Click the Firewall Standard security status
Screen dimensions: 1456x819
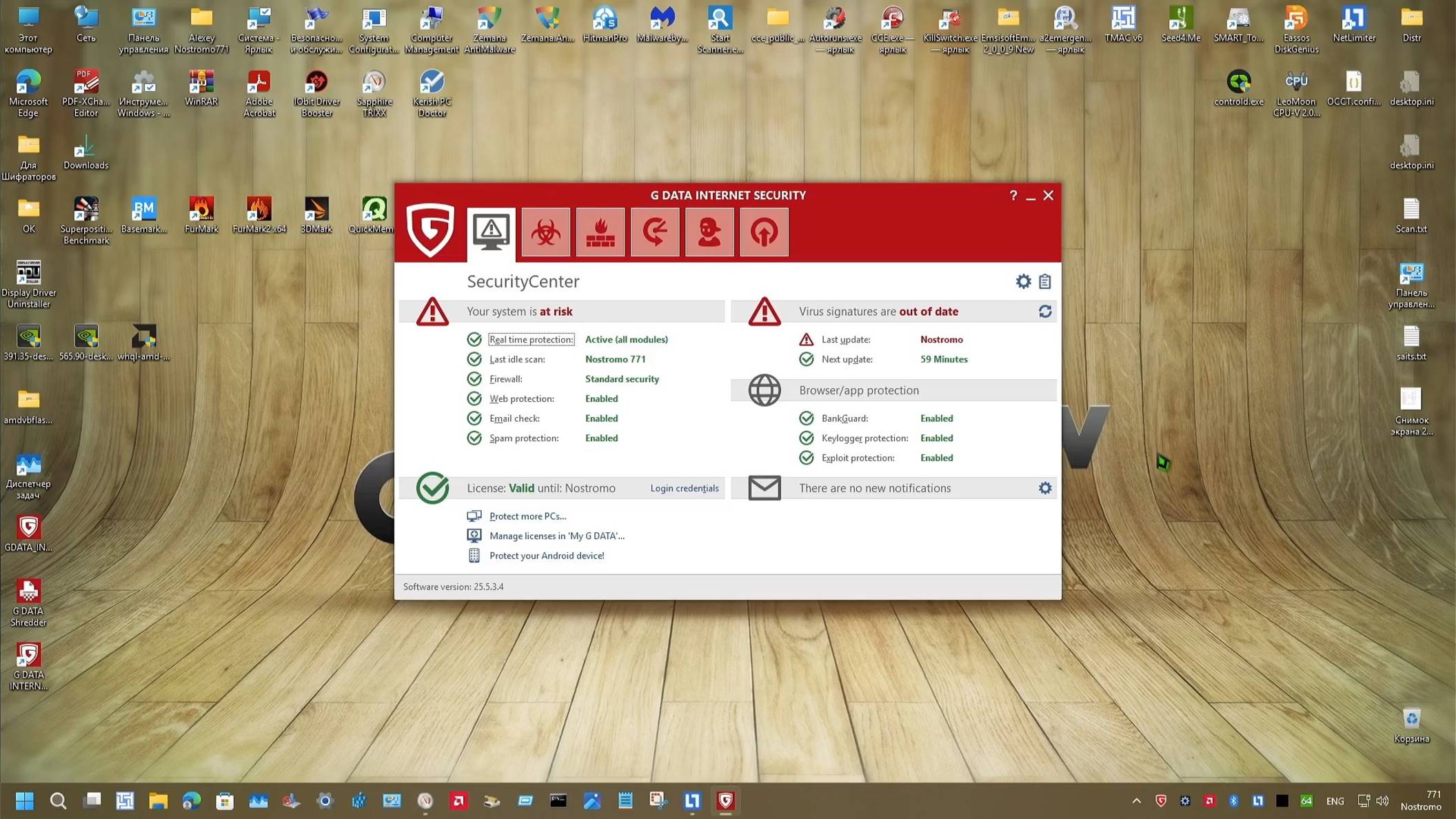tap(621, 379)
